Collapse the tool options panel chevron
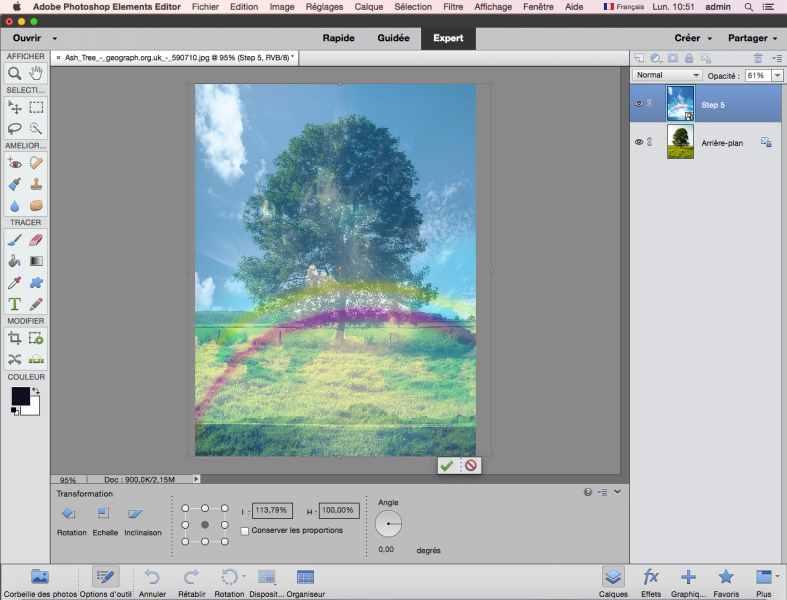Viewport: 787px width, 600px height. point(617,492)
